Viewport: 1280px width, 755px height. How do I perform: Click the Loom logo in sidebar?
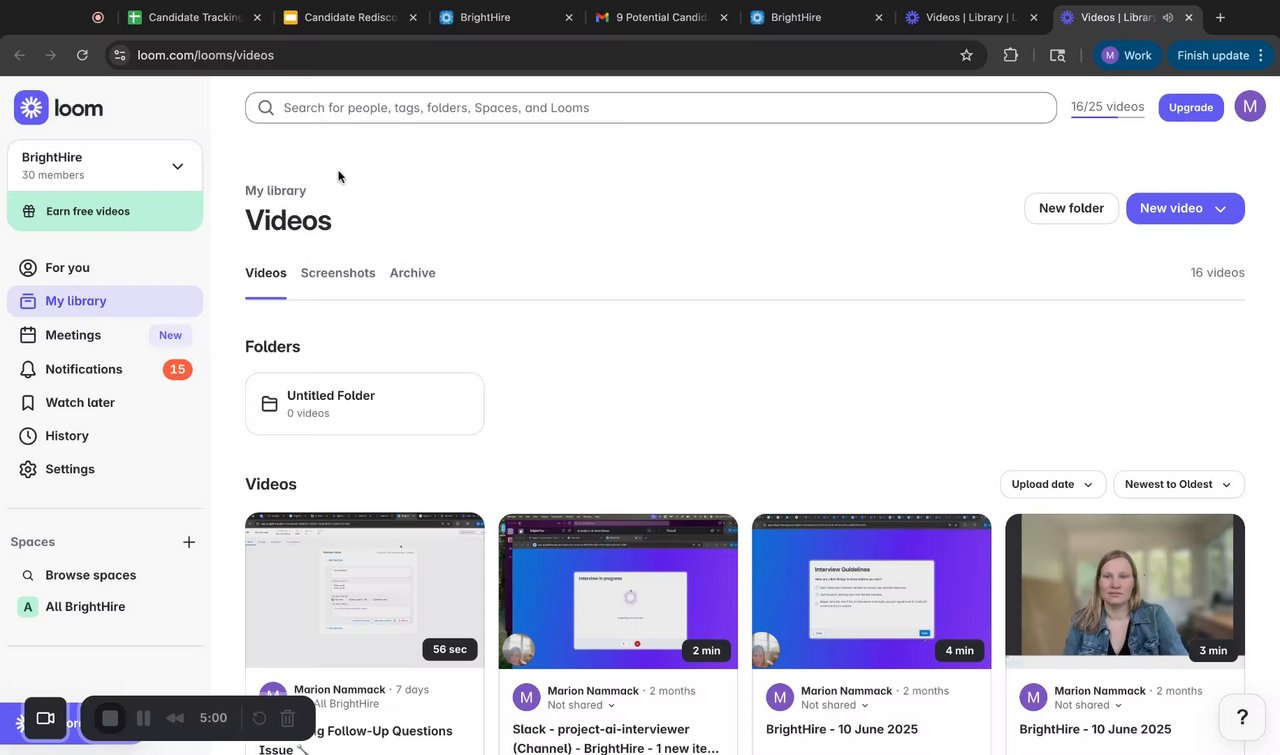tap(59, 108)
